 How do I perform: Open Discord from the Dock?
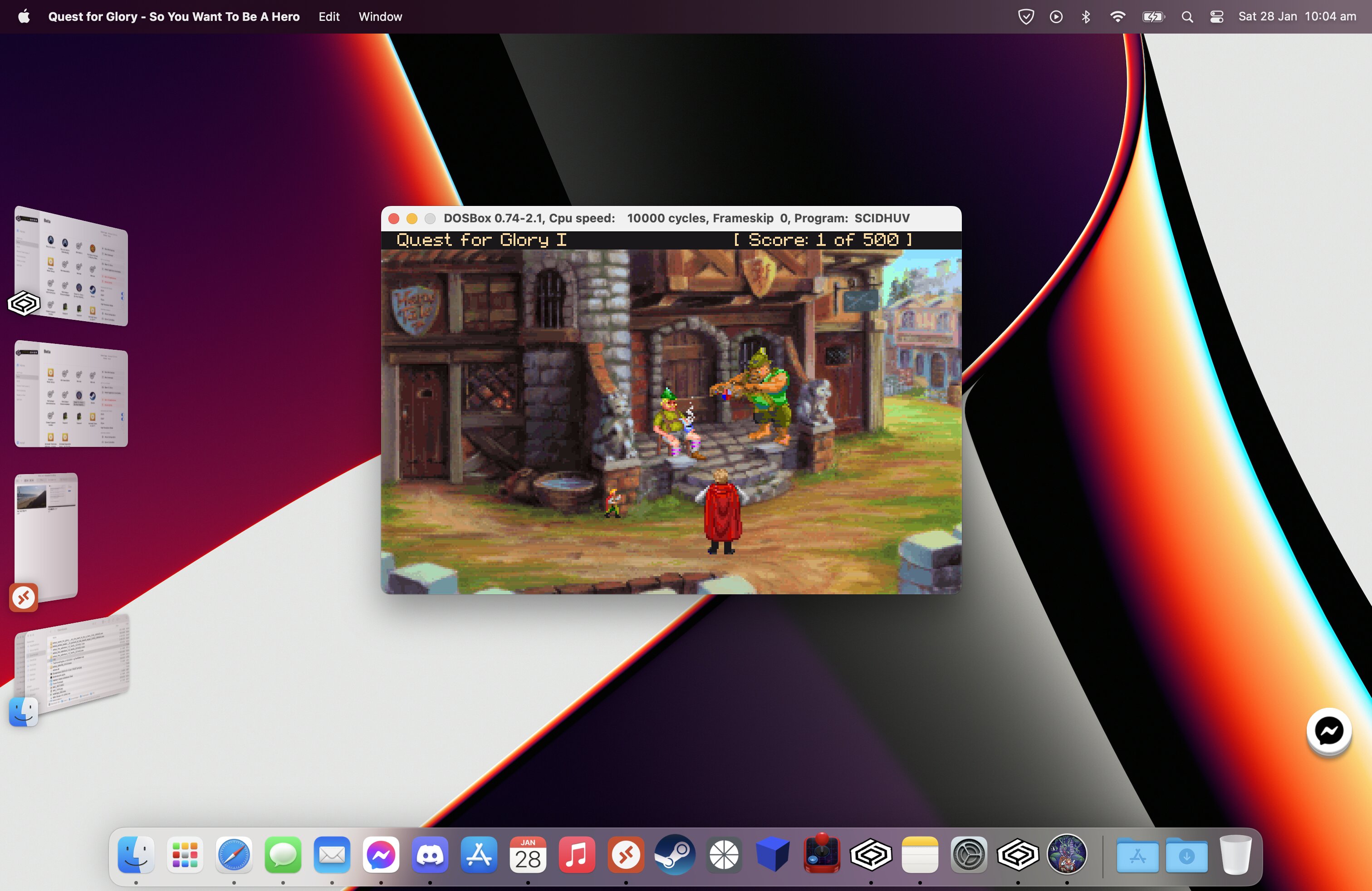(x=430, y=855)
